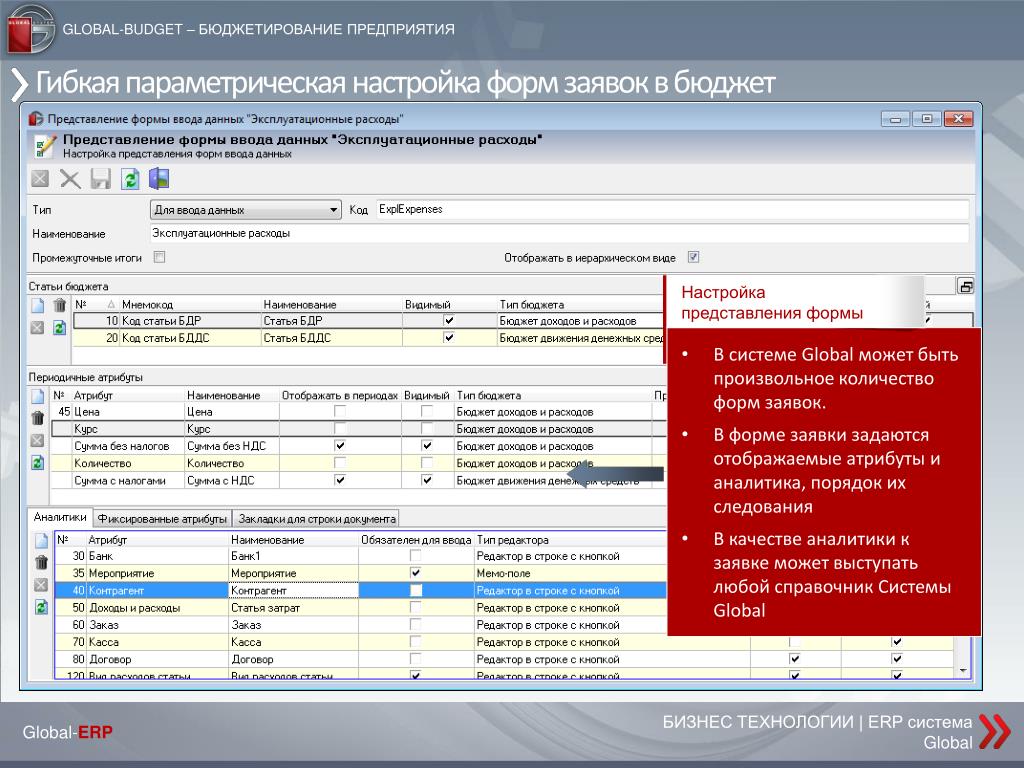1024x768 pixels.
Task: Uncheck Видимый for Код статьи БДР
Action: (x=449, y=321)
